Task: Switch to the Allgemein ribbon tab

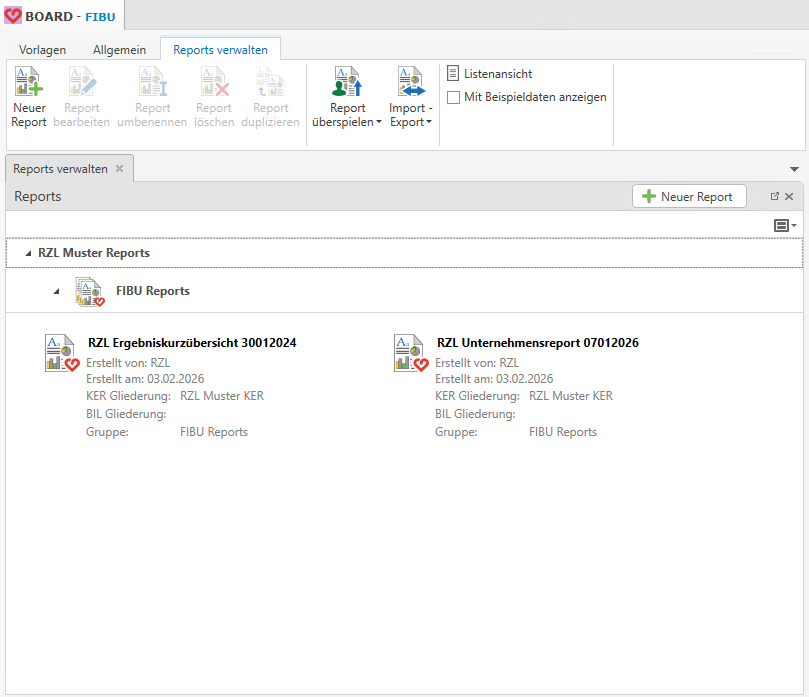Action: (x=119, y=49)
